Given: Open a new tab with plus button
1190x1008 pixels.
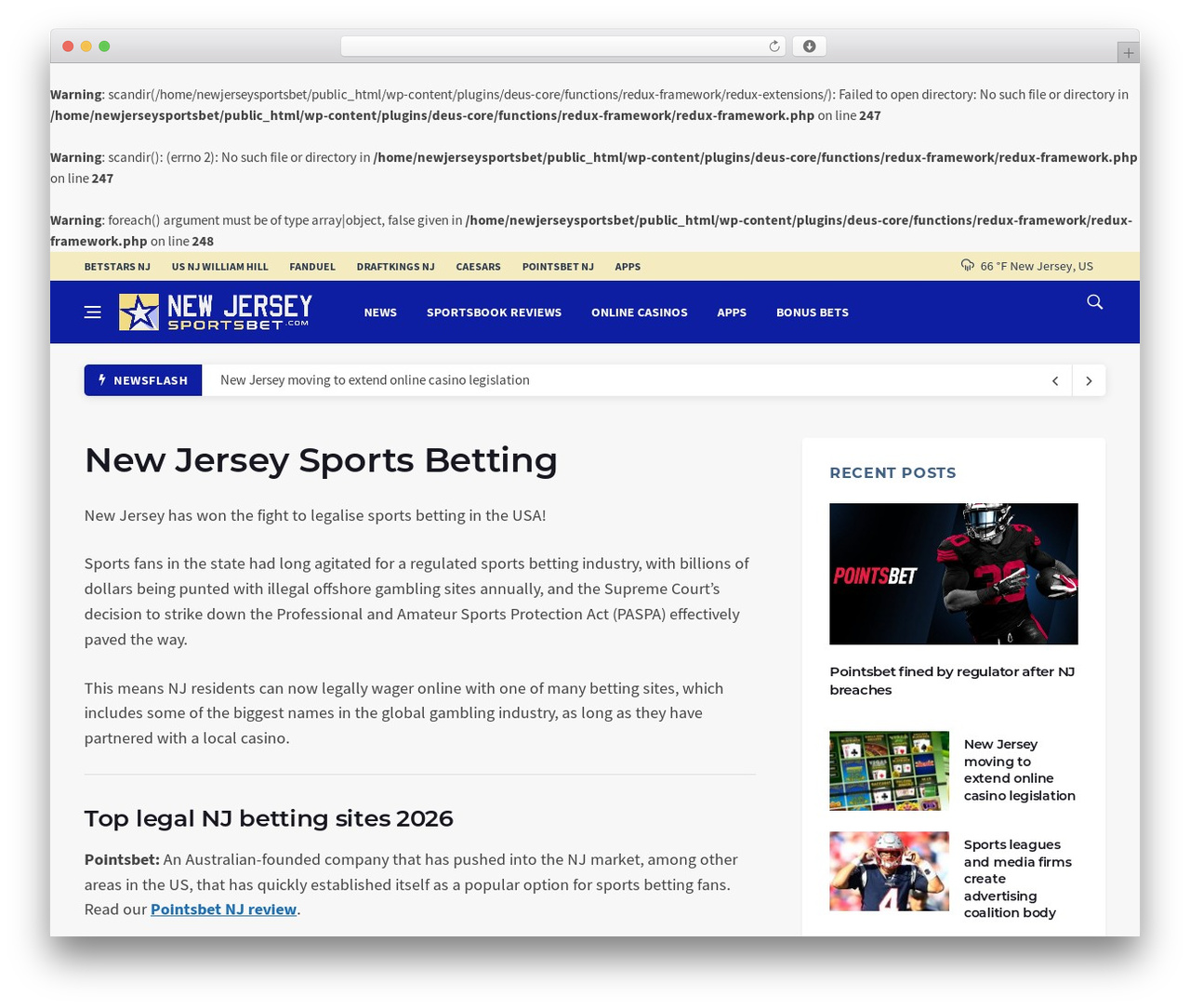Looking at the screenshot, I should [1128, 53].
